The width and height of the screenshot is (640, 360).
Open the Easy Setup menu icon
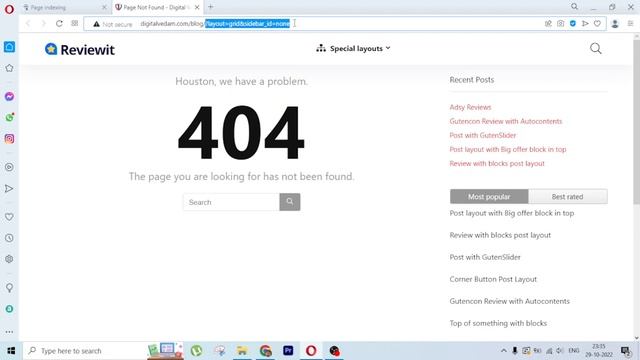pyautogui.click(x=630, y=24)
